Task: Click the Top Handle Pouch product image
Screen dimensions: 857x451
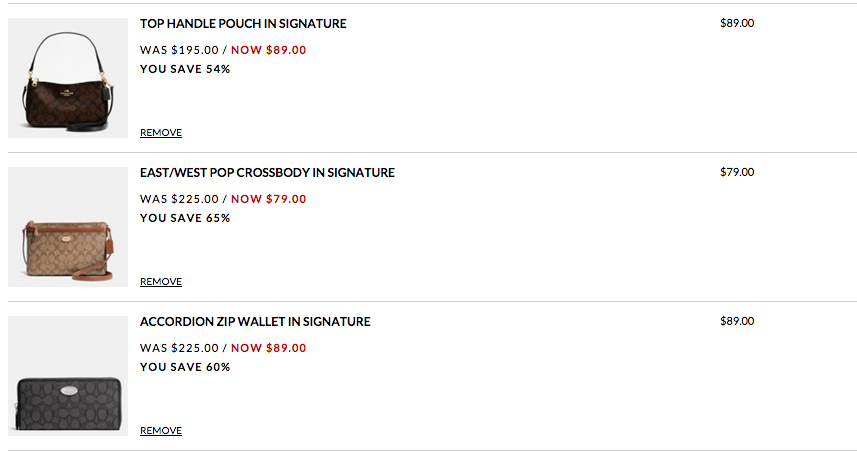Action: 68,78
